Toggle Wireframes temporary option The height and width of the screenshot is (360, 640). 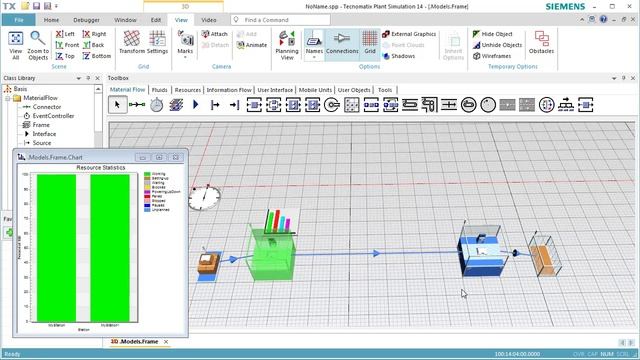[492, 56]
